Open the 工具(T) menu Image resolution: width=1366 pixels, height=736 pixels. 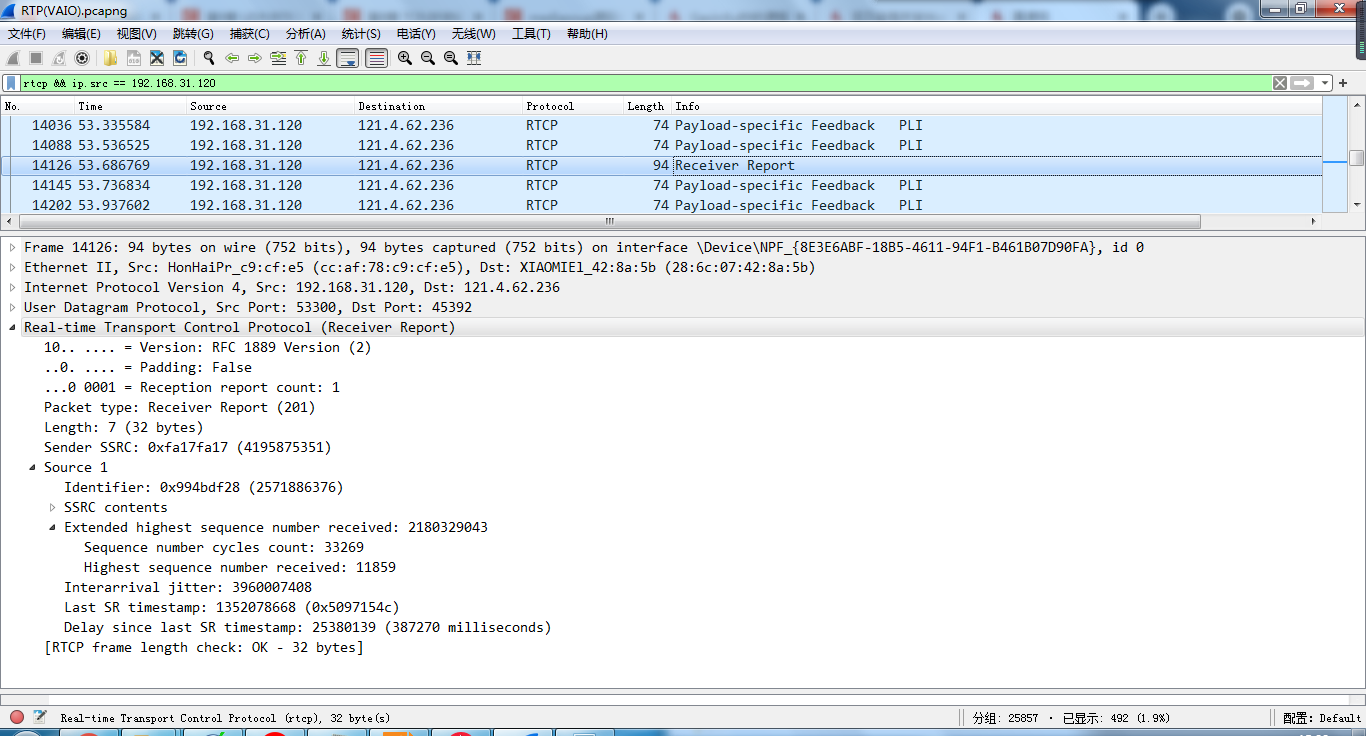coord(531,34)
